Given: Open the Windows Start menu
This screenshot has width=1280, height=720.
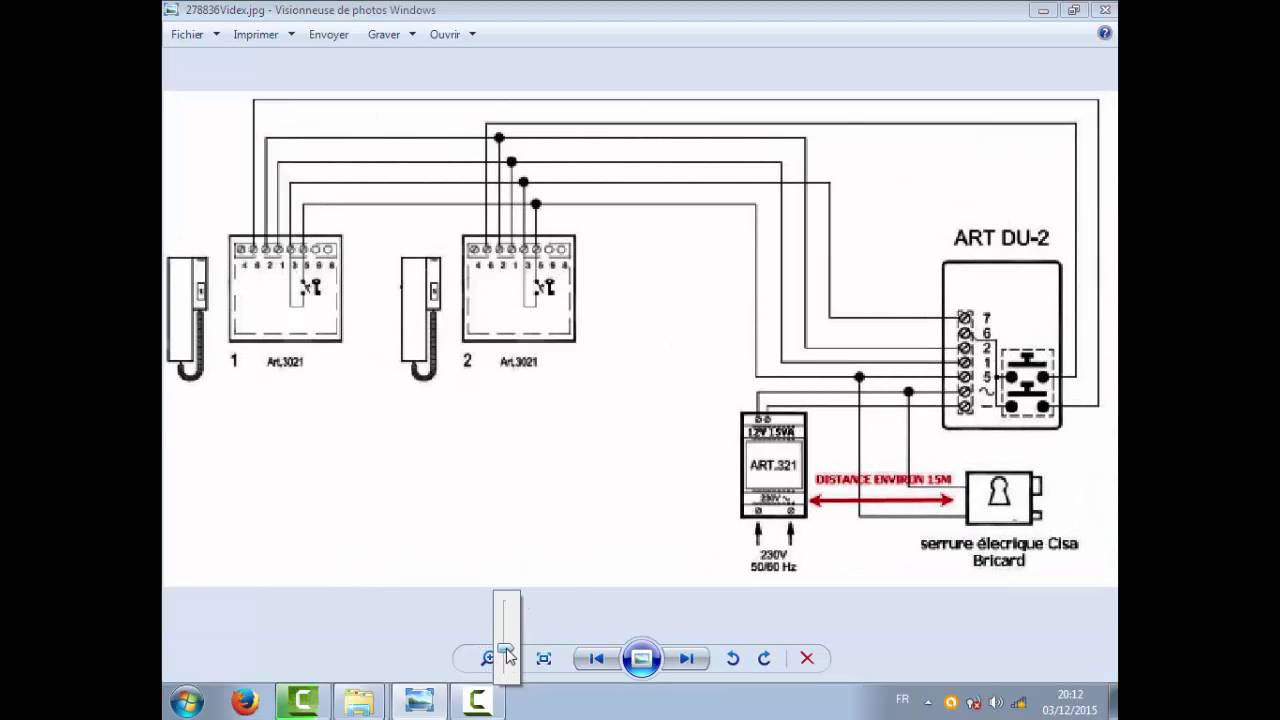Looking at the screenshot, I should click(x=187, y=702).
